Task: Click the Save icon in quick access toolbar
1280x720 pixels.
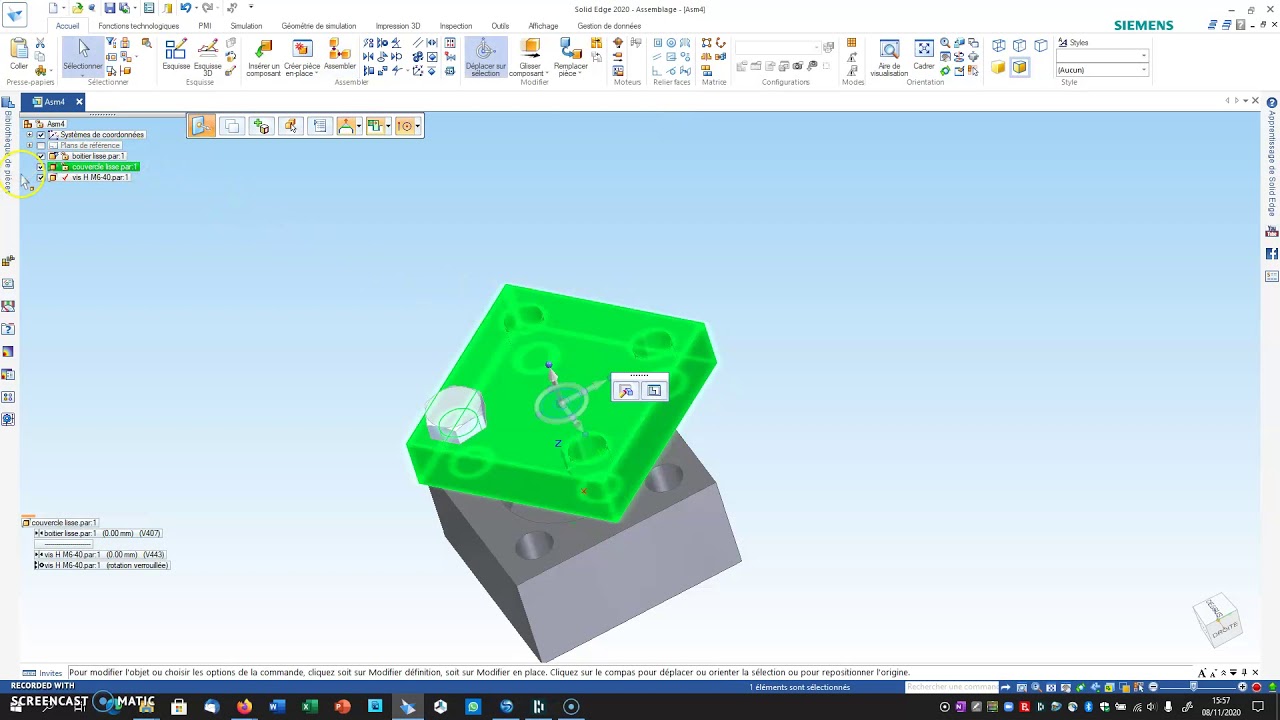Action: (110, 8)
